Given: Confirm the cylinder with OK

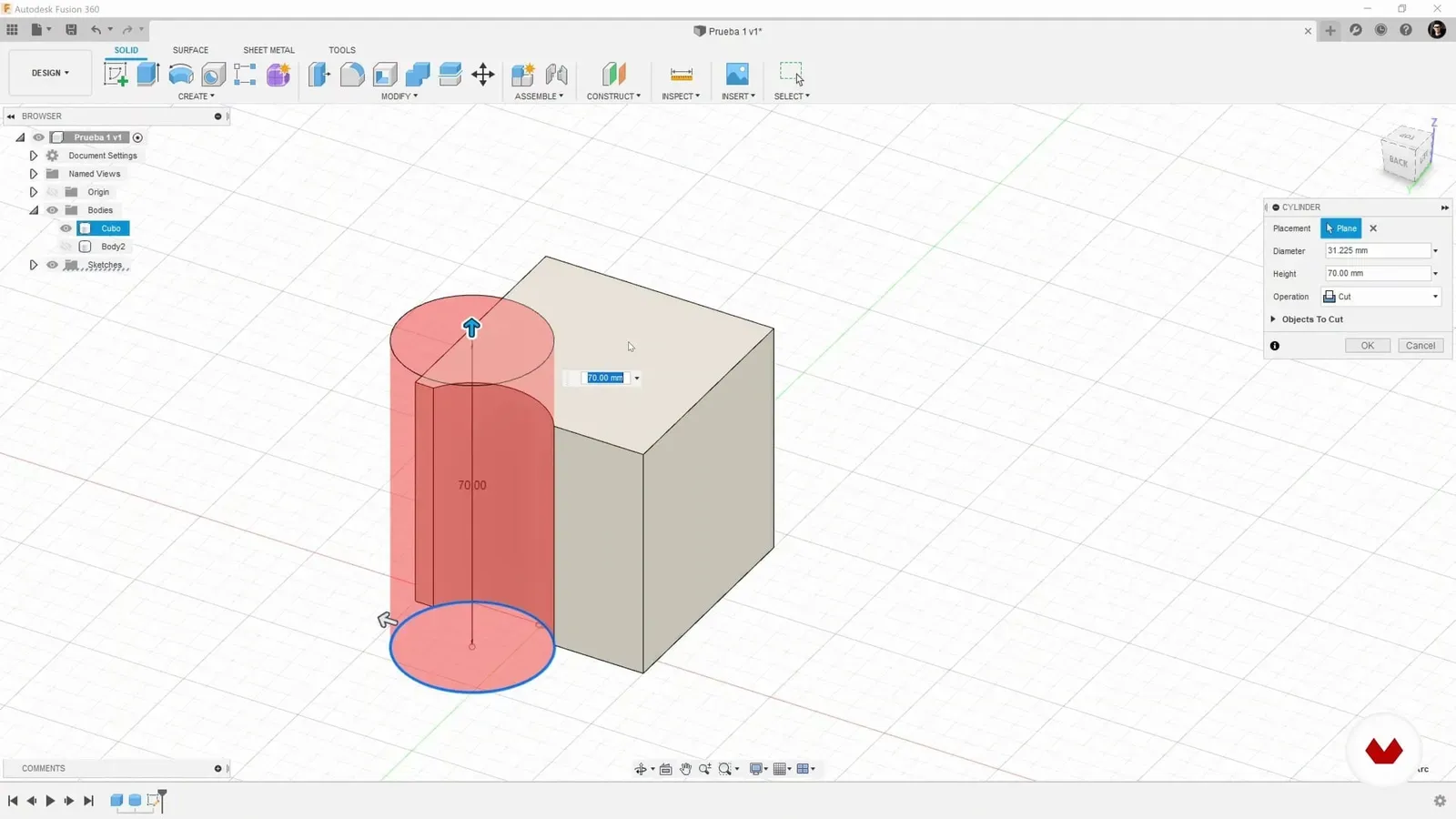Looking at the screenshot, I should pyautogui.click(x=1368, y=346).
